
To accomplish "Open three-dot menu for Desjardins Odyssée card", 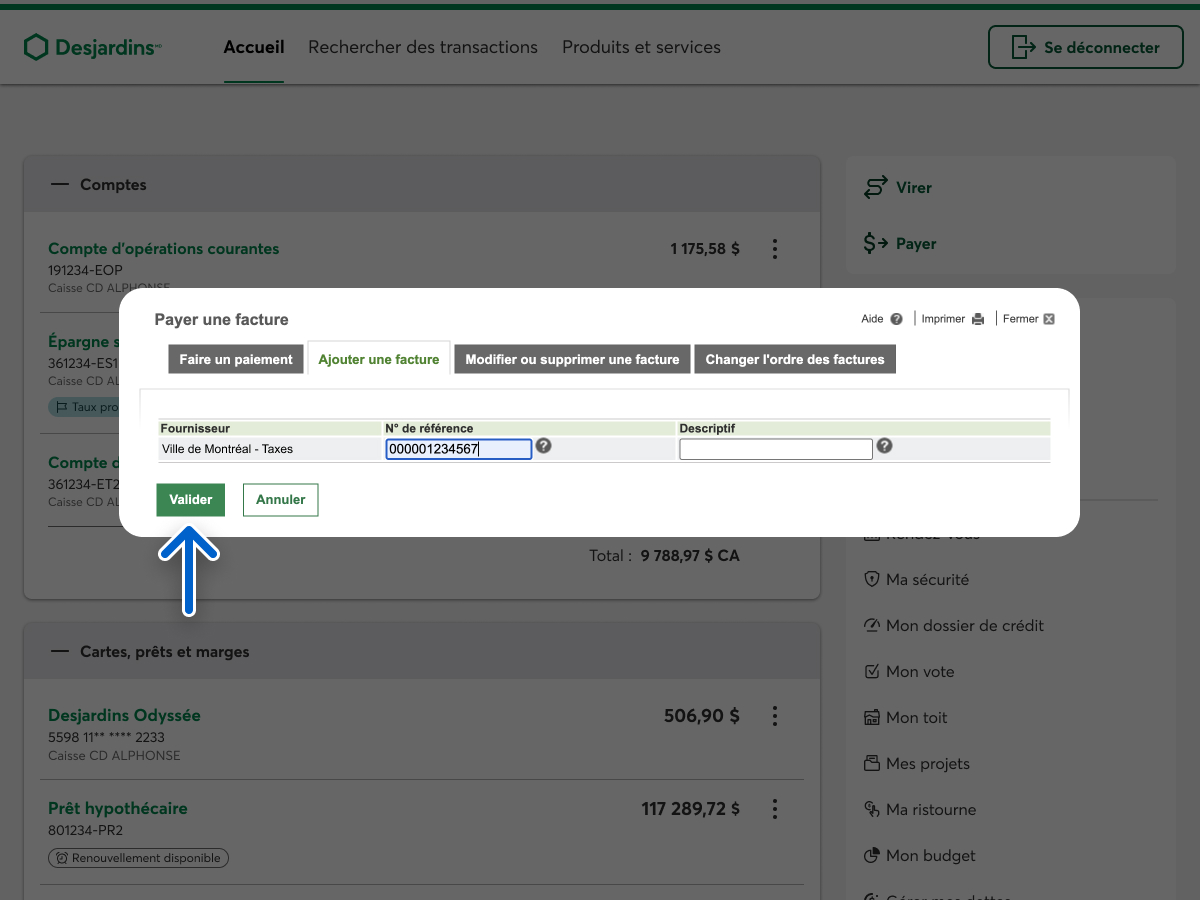I will 774,716.
